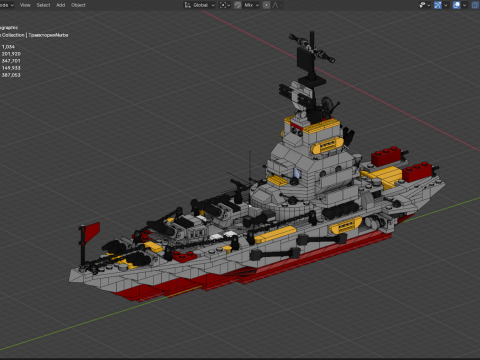Open the gizmo options dropdown arrow

tap(446, 5)
